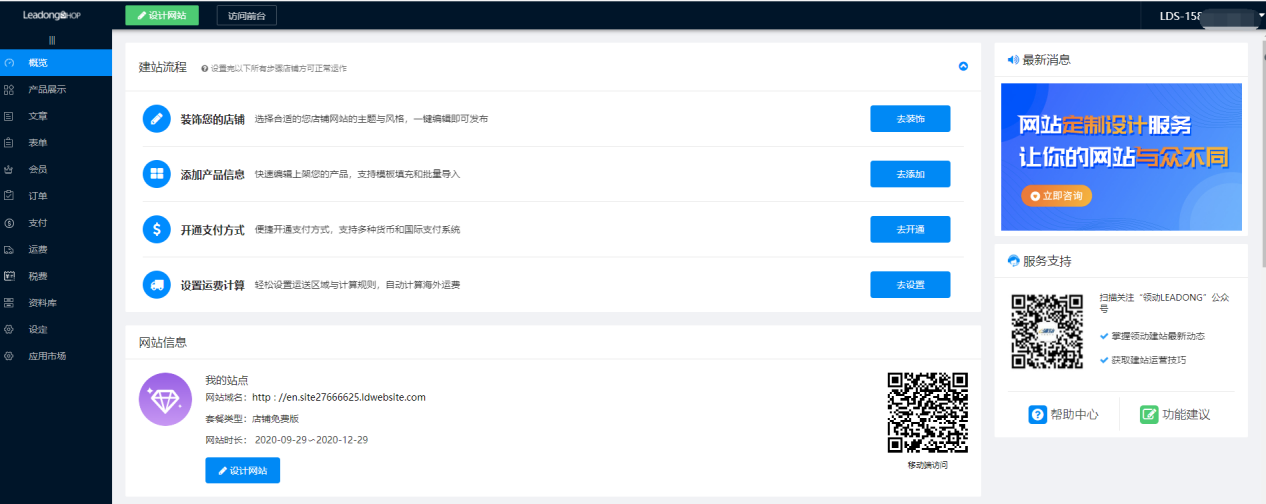1266x504 pixels.
Task: Click the 产品展示 grid icon
Action: click(x=9, y=89)
